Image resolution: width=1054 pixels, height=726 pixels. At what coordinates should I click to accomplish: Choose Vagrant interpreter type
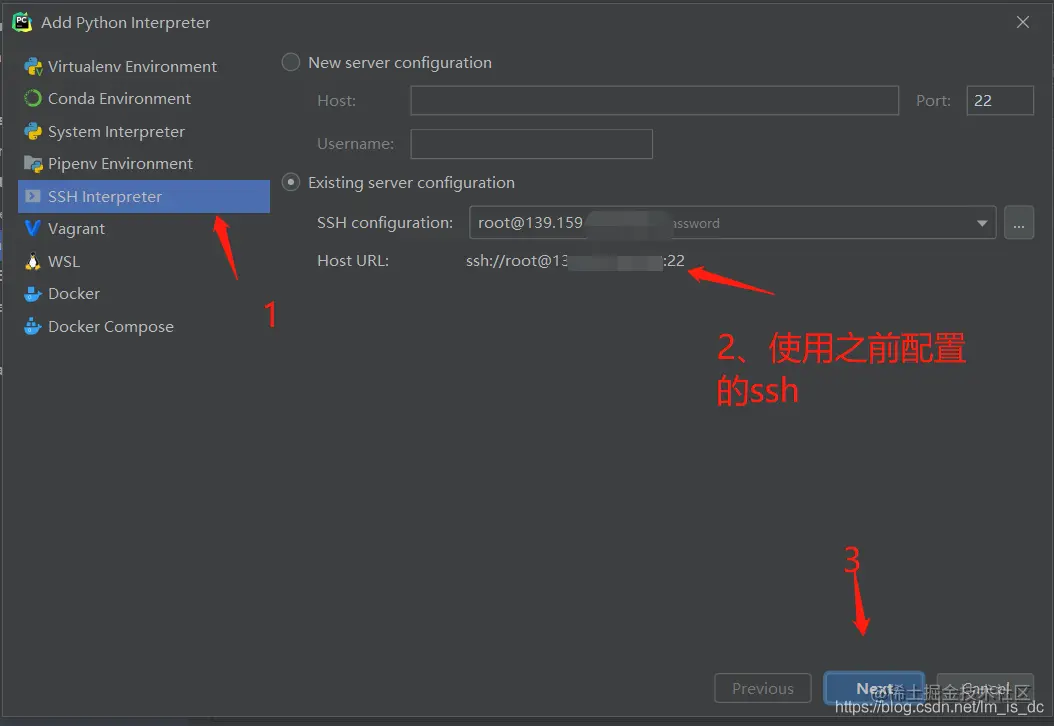(144, 229)
